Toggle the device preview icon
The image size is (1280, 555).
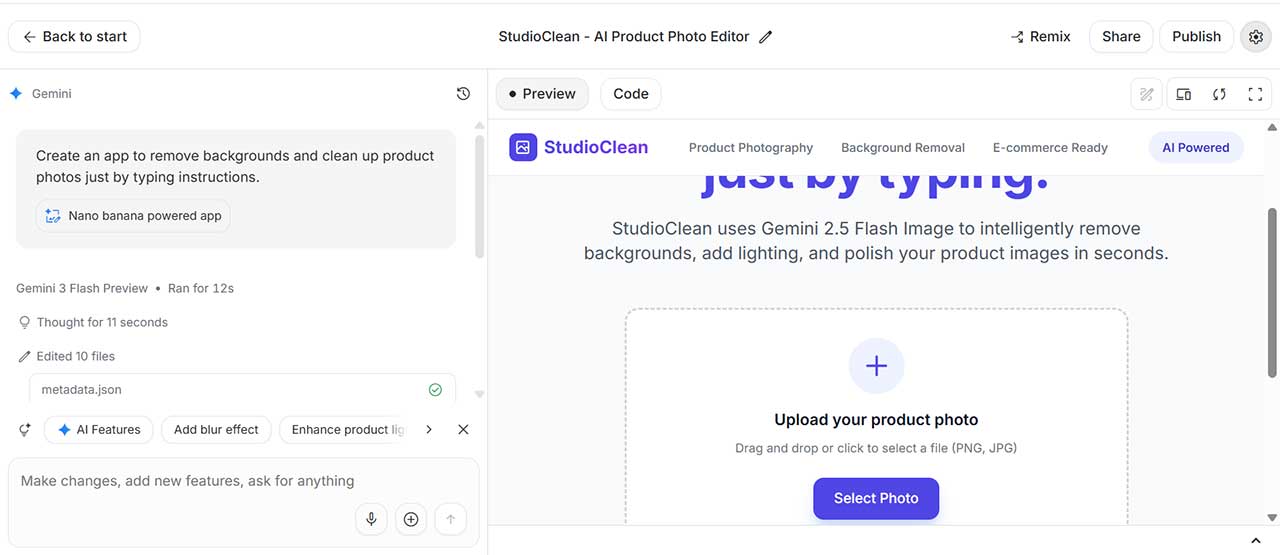point(1183,94)
